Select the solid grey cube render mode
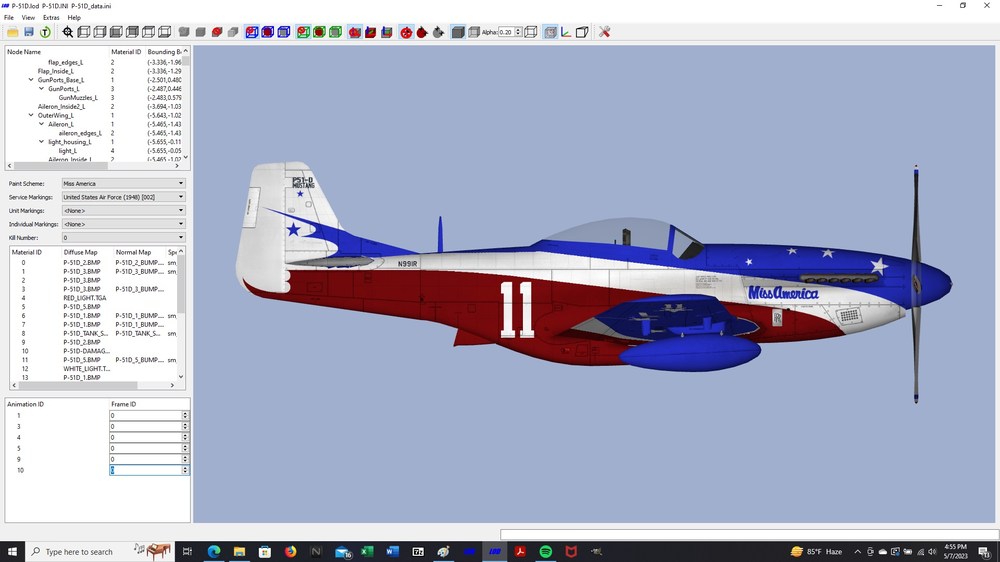The width and height of the screenshot is (1000, 562). click(x=458, y=32)
